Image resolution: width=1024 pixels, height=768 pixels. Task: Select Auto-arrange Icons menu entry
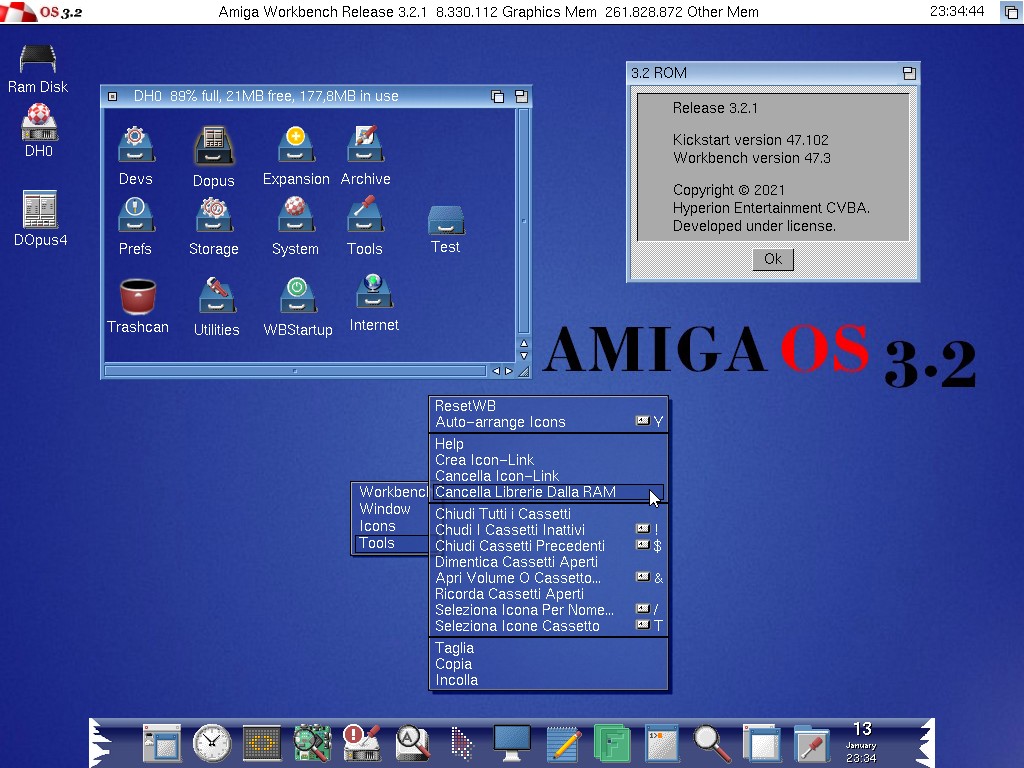(500, 422)
